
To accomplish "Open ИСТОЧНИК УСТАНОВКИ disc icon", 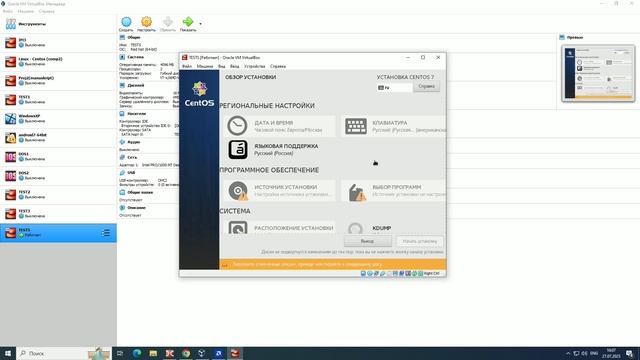I will [x=238, y=191].
